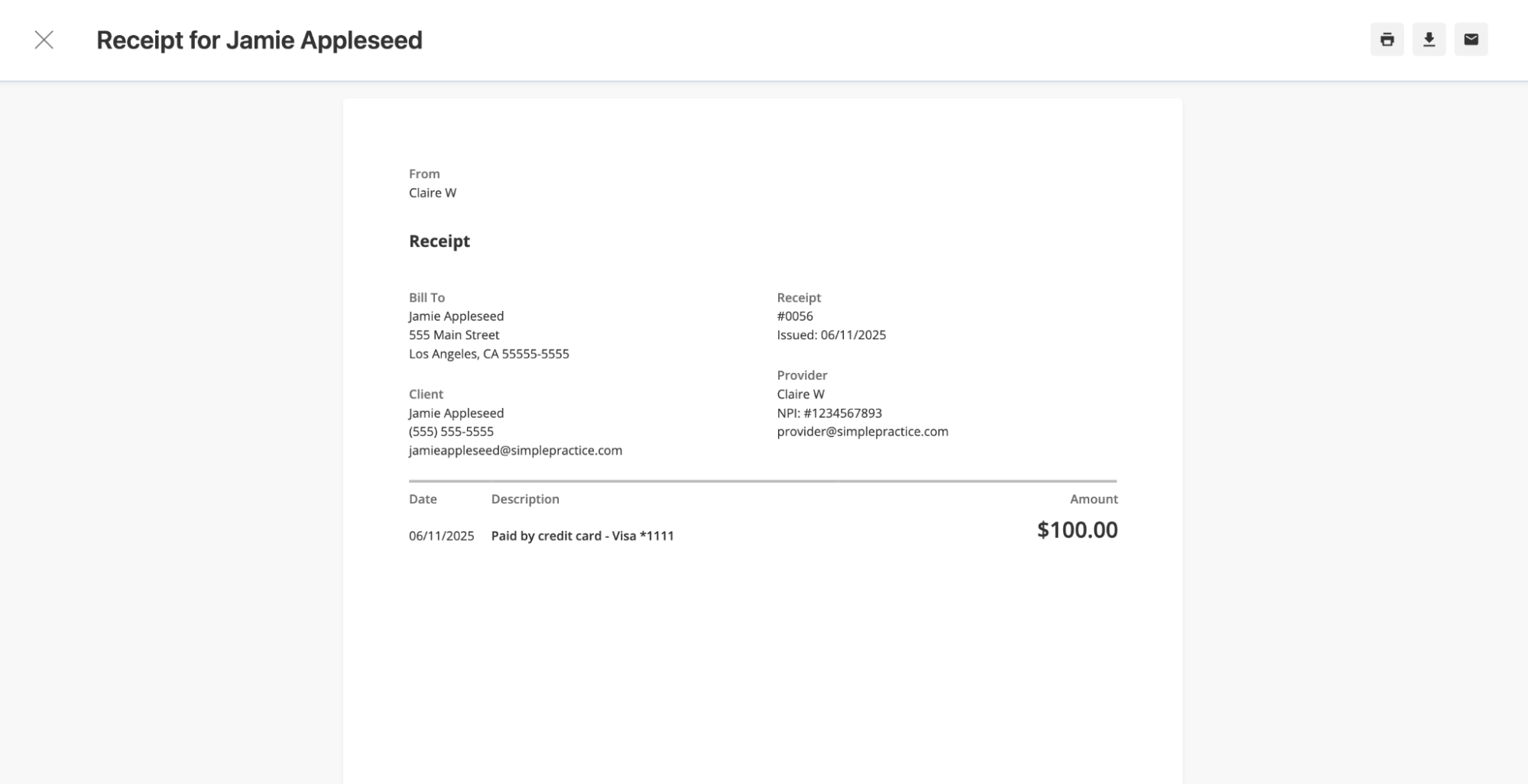This screenshot has width=1528, height=784.
Task: Click the Issued: 06/11/2025 date line
Action: click(x=831, y=335)
